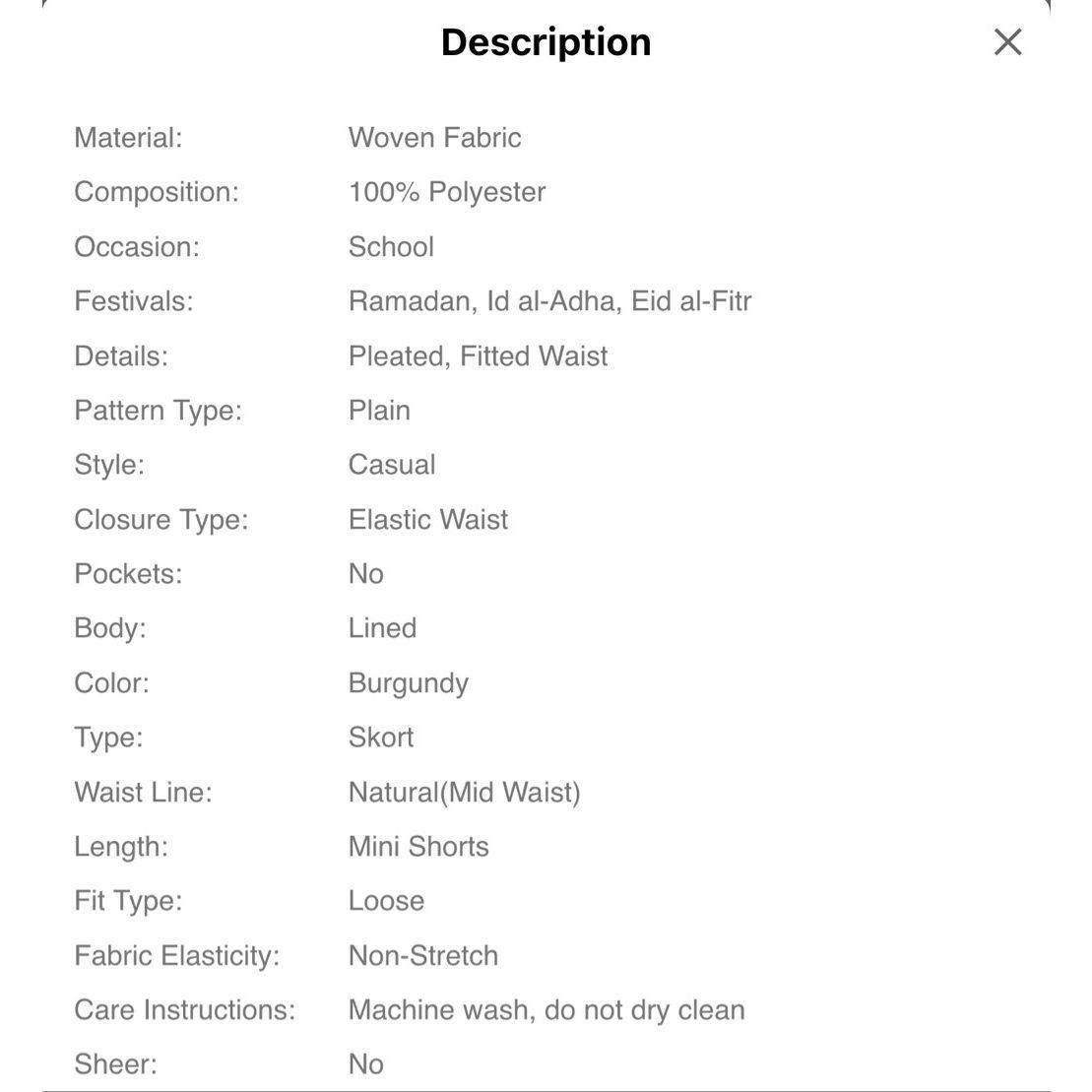This screenshot has height=1092, width=1092.
Task: Select the Casual style value
Action: [x=392, y=465]
